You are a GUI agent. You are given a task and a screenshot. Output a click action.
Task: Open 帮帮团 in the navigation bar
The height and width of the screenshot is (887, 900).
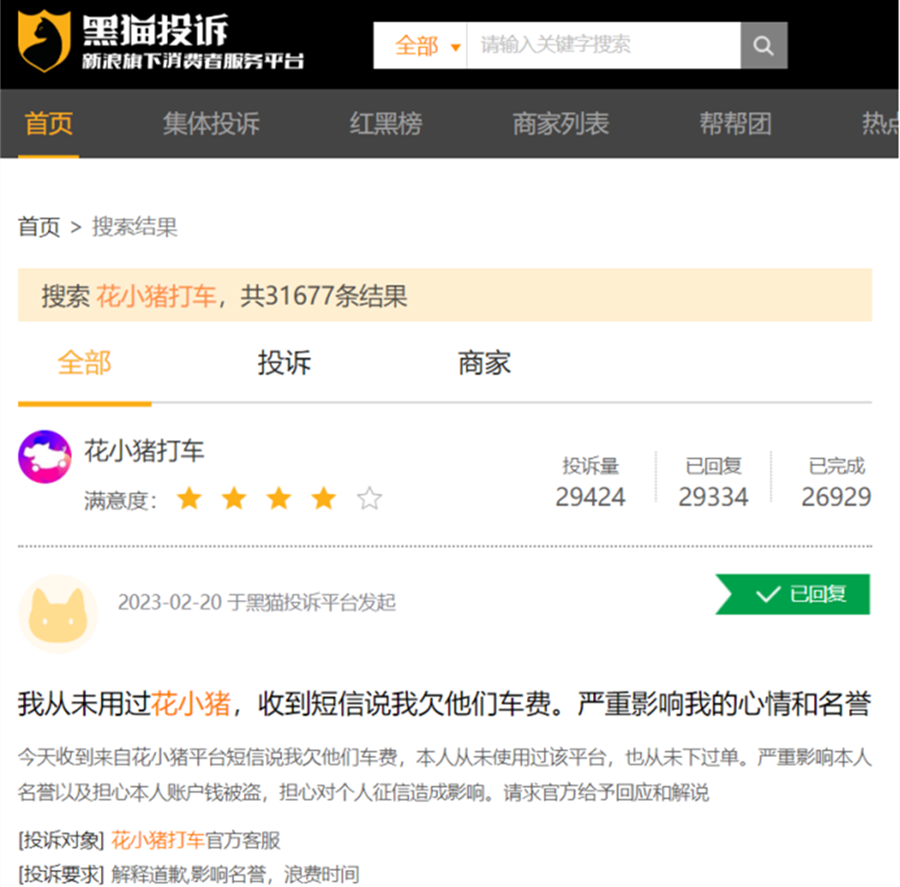click(x=735, y=124)
